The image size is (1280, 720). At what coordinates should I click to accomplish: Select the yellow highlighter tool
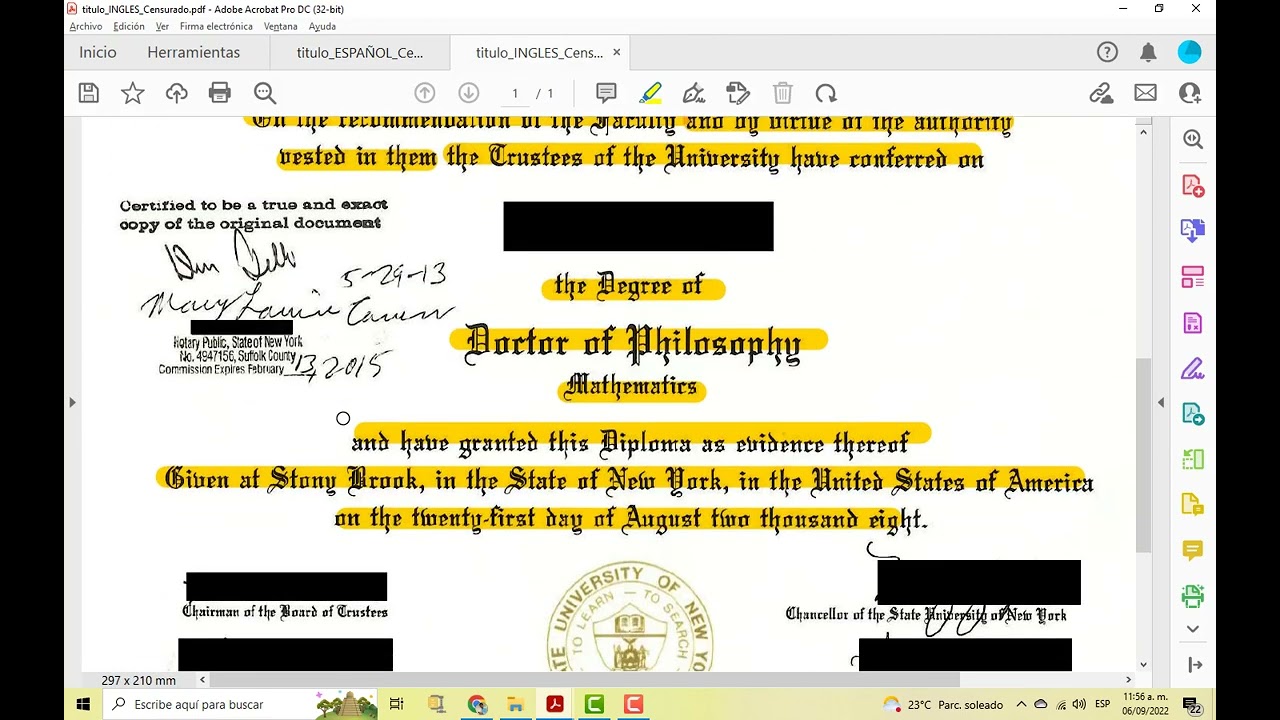650,93
